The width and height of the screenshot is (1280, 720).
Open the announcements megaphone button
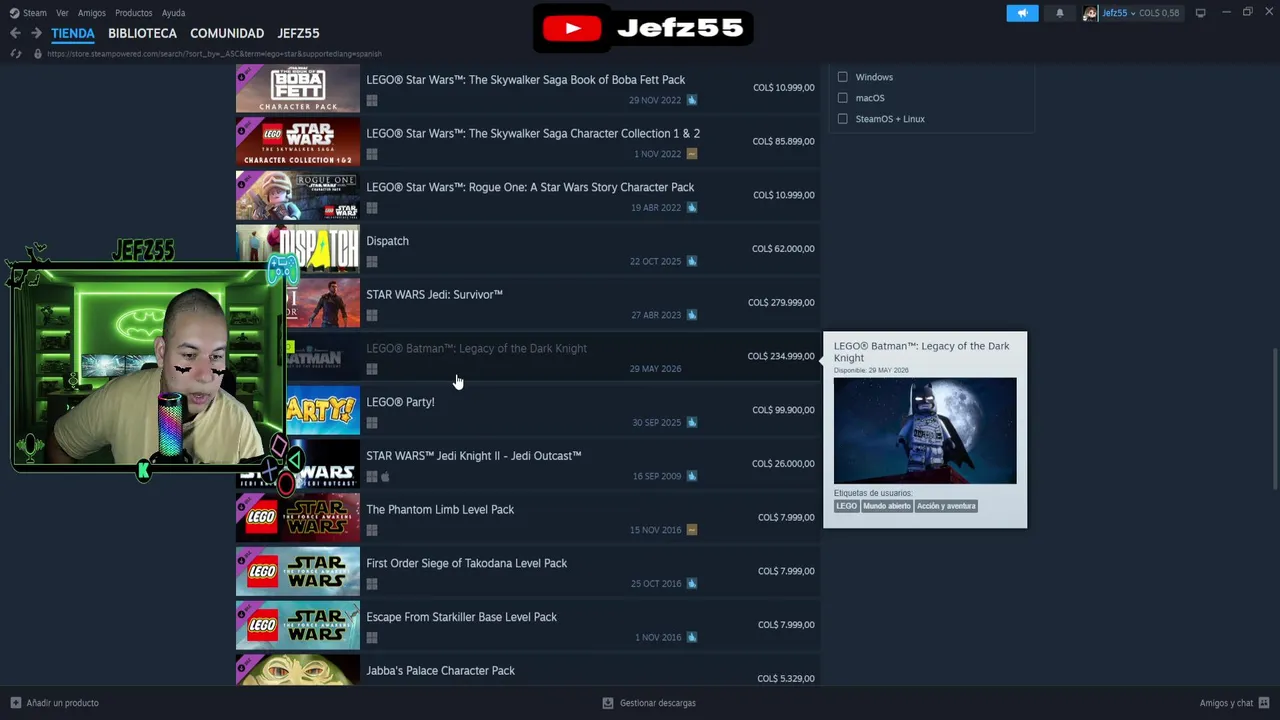click(1022, 13)
